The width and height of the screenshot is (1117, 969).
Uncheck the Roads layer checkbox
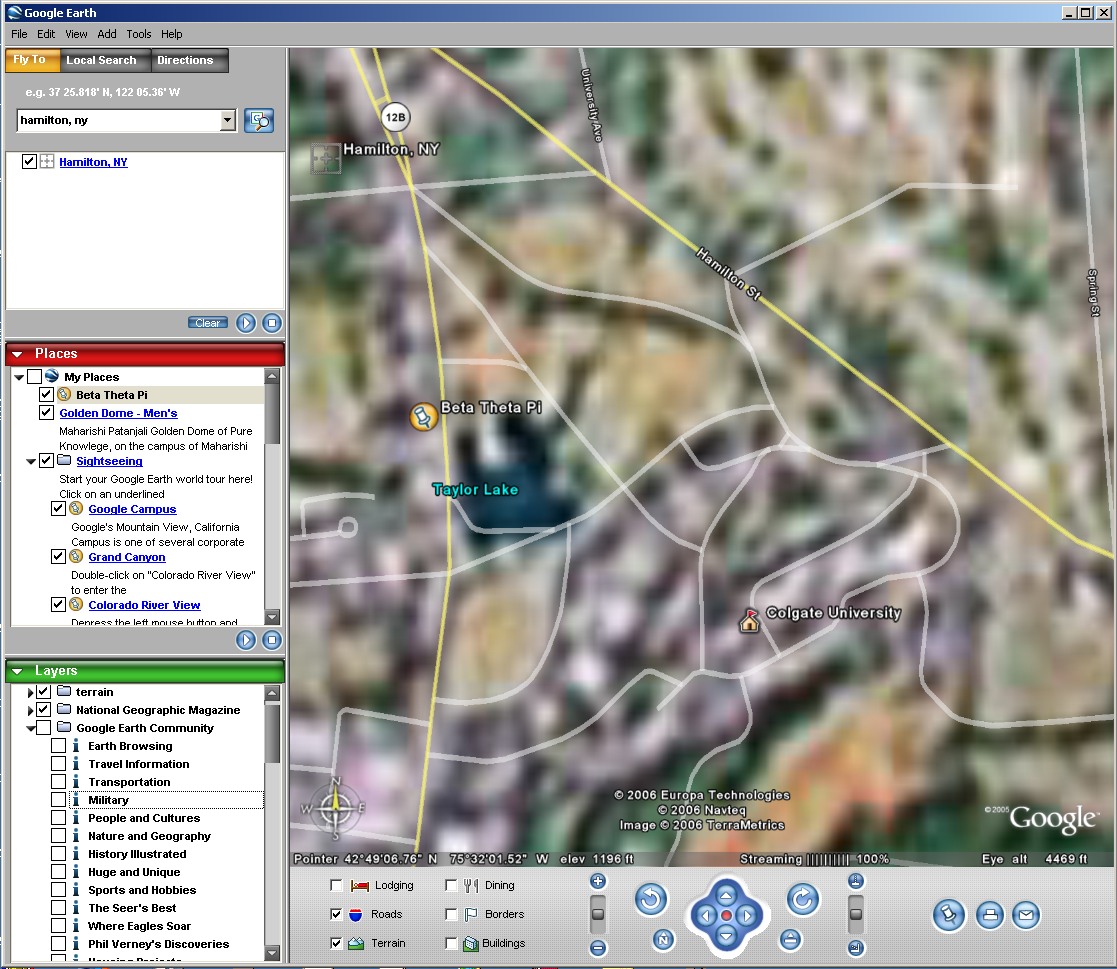[336, 914]
